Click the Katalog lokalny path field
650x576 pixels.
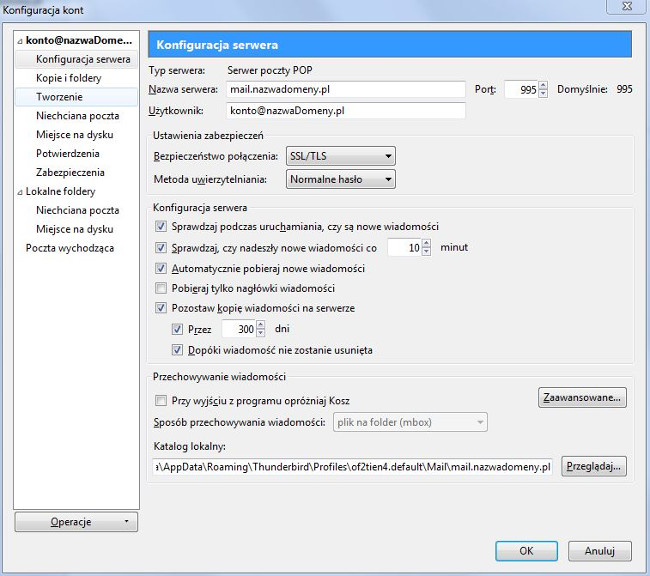click(x=352, y=467)
